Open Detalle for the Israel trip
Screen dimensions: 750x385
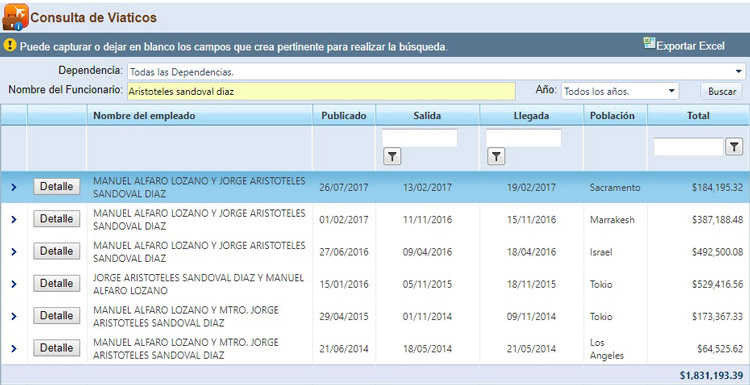tap(56, 251)
